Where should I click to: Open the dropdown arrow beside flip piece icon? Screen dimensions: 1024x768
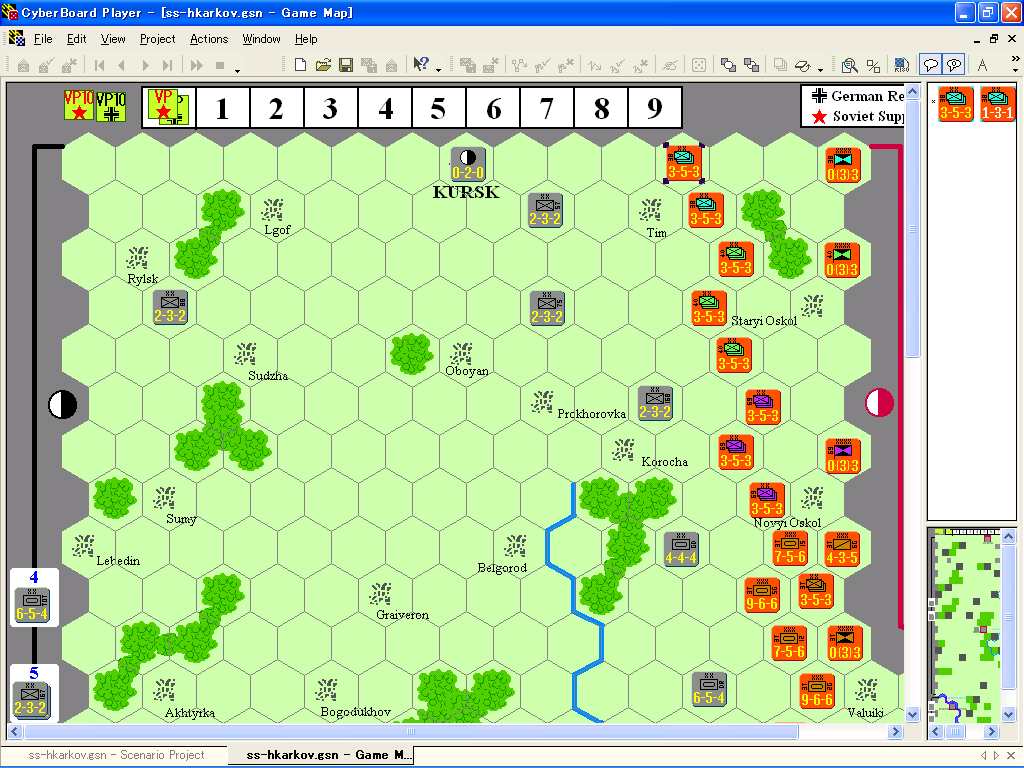(820, 69)
